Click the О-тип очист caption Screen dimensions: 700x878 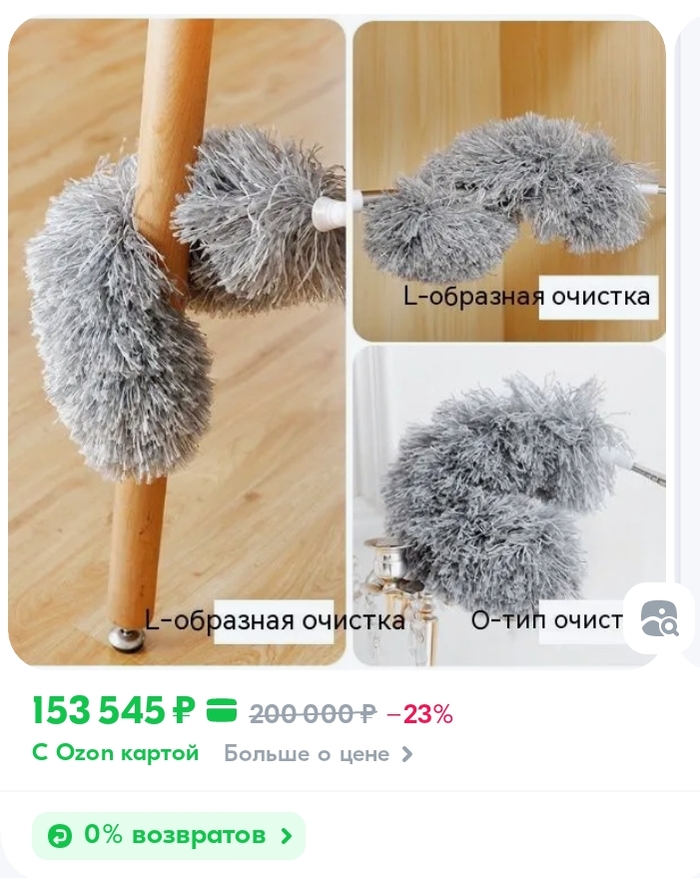pos(547,619)
